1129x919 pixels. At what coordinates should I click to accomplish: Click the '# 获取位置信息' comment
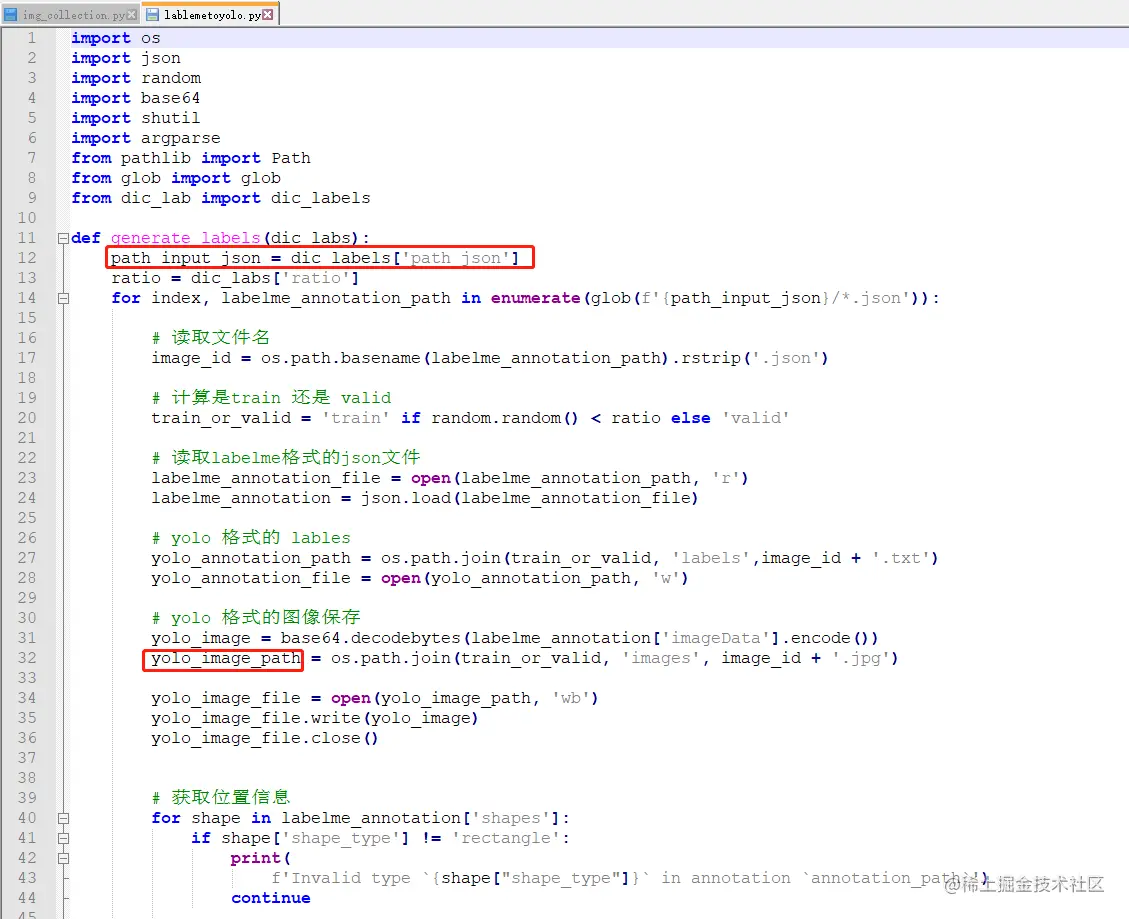[x=221, y=797]
